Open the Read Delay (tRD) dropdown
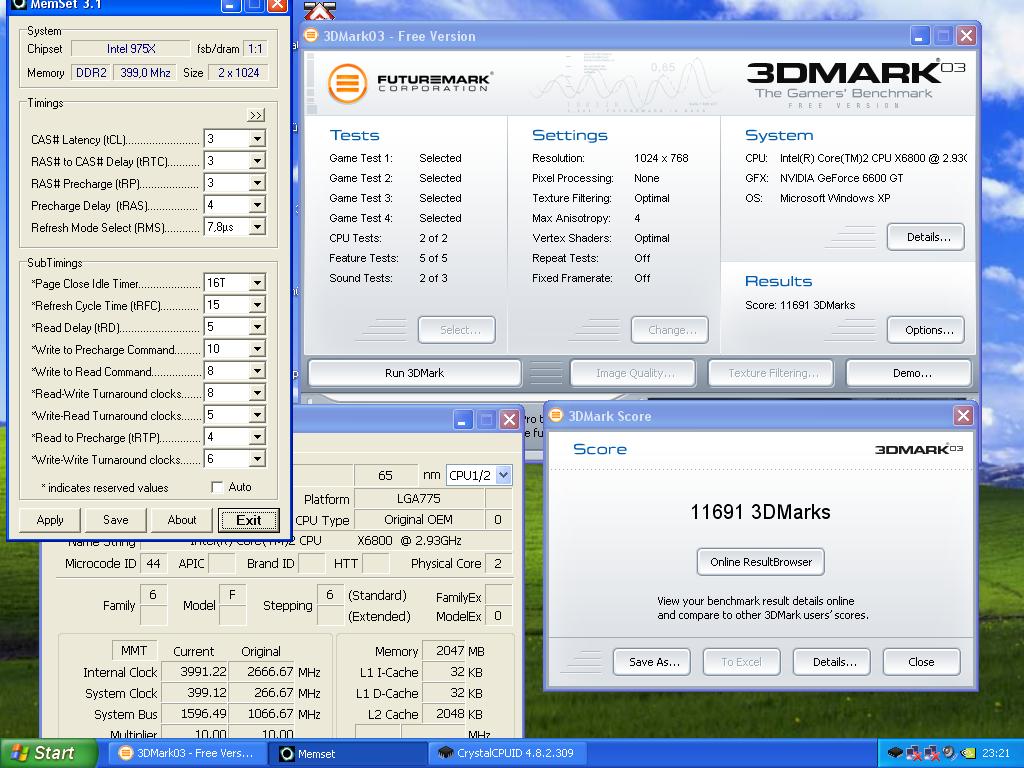Screen dimensions: 1024x768 257,327
